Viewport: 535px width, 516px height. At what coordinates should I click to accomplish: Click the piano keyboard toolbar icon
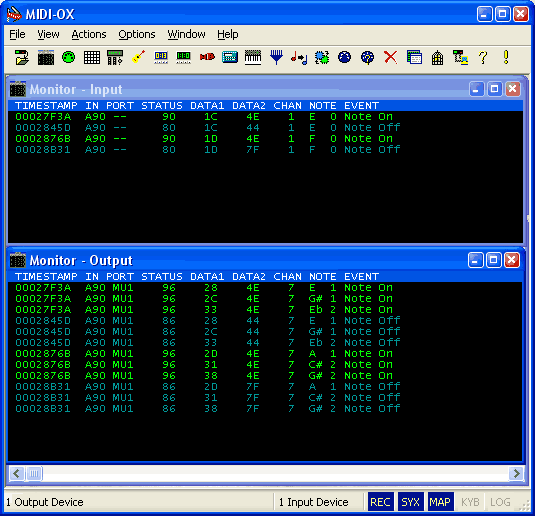point(253,57)
